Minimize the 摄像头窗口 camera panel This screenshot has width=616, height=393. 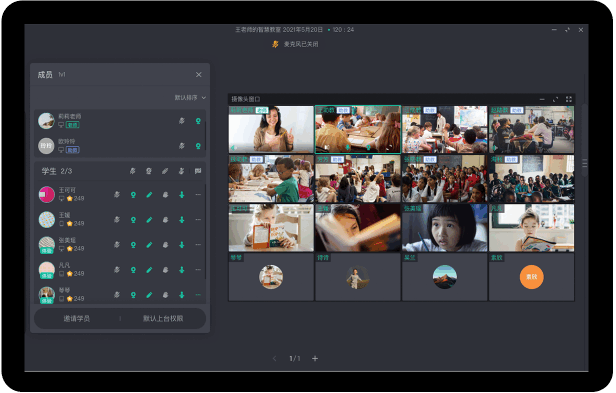coord(542,99)
